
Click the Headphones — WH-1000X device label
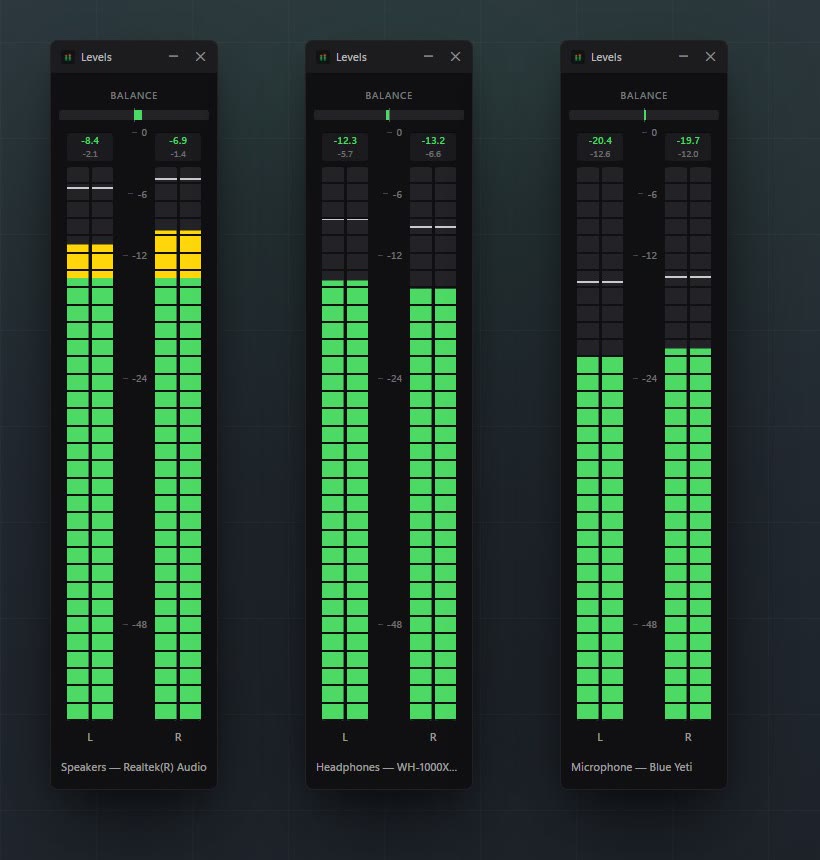pyautogui.click(x=387, y=767)
